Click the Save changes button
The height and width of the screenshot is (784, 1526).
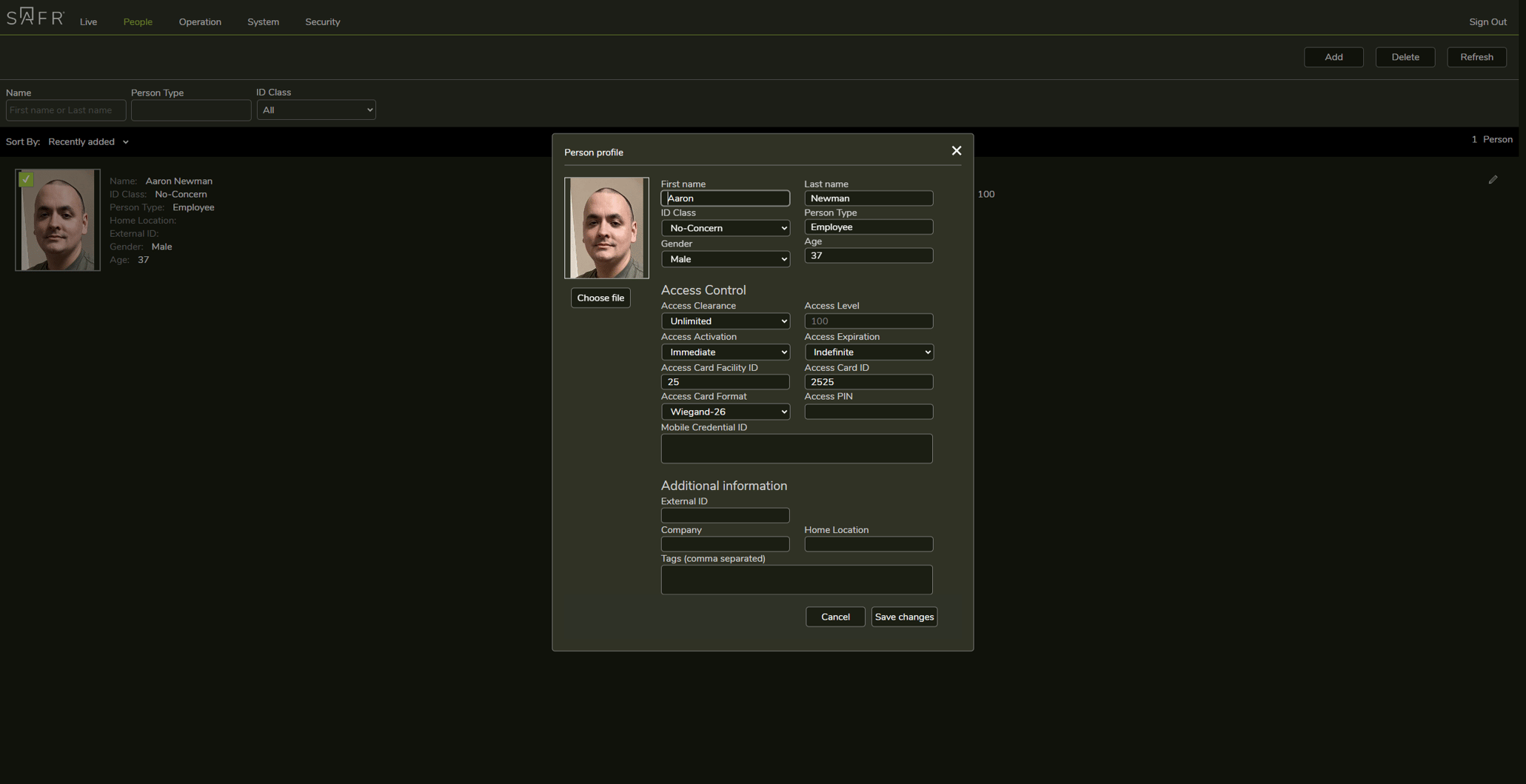903,616
